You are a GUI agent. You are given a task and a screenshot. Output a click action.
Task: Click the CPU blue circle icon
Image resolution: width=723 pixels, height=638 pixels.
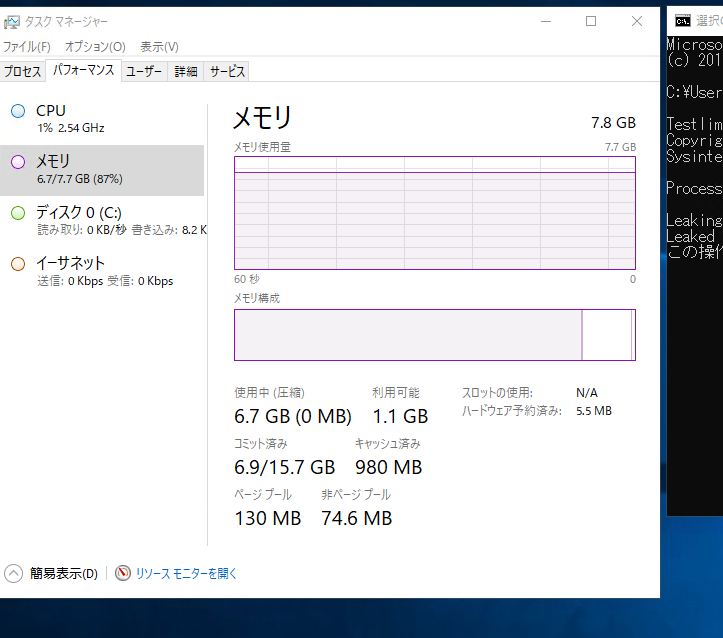18,111
